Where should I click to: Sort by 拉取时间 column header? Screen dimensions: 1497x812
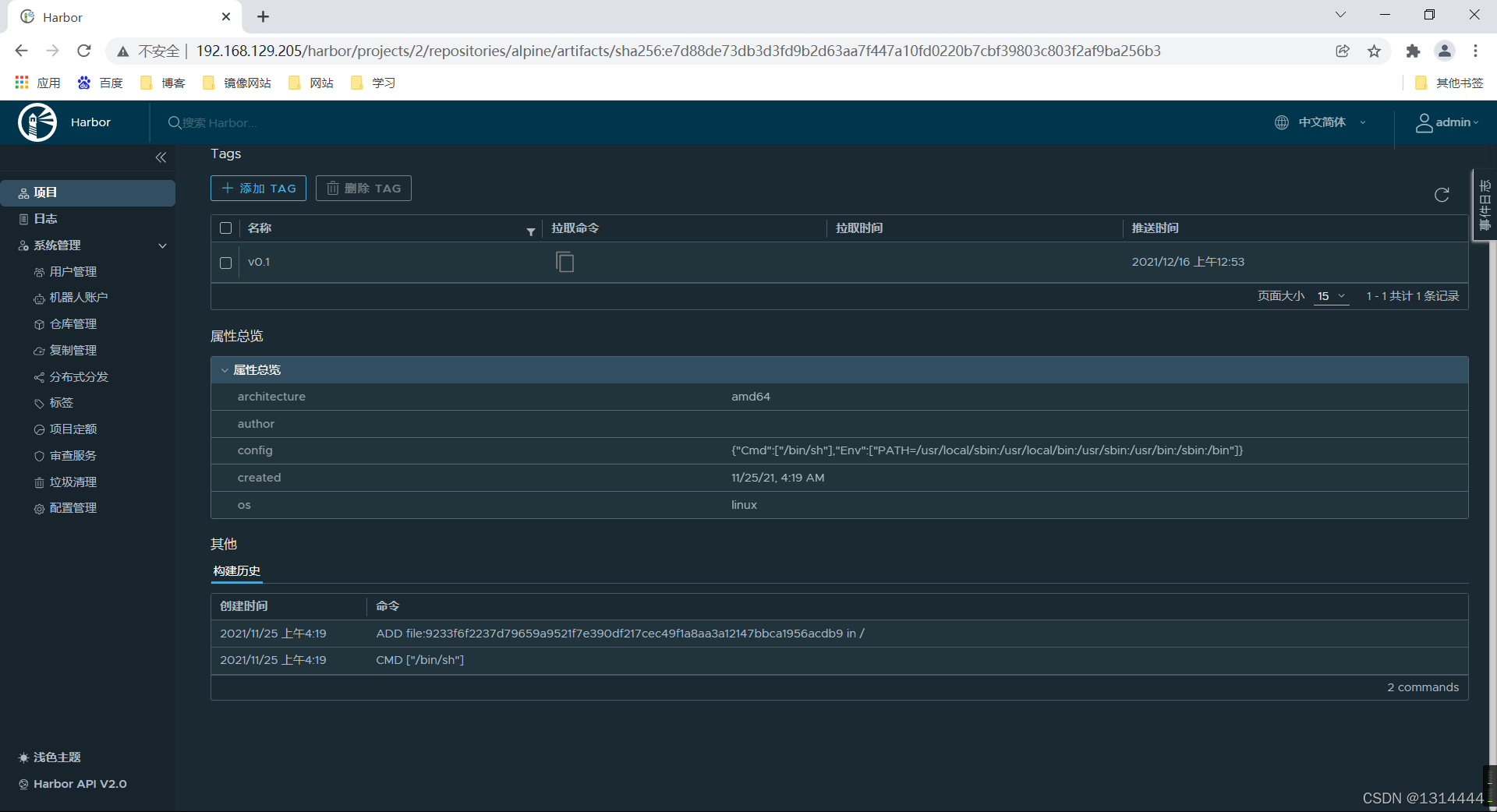pos(859,228)
